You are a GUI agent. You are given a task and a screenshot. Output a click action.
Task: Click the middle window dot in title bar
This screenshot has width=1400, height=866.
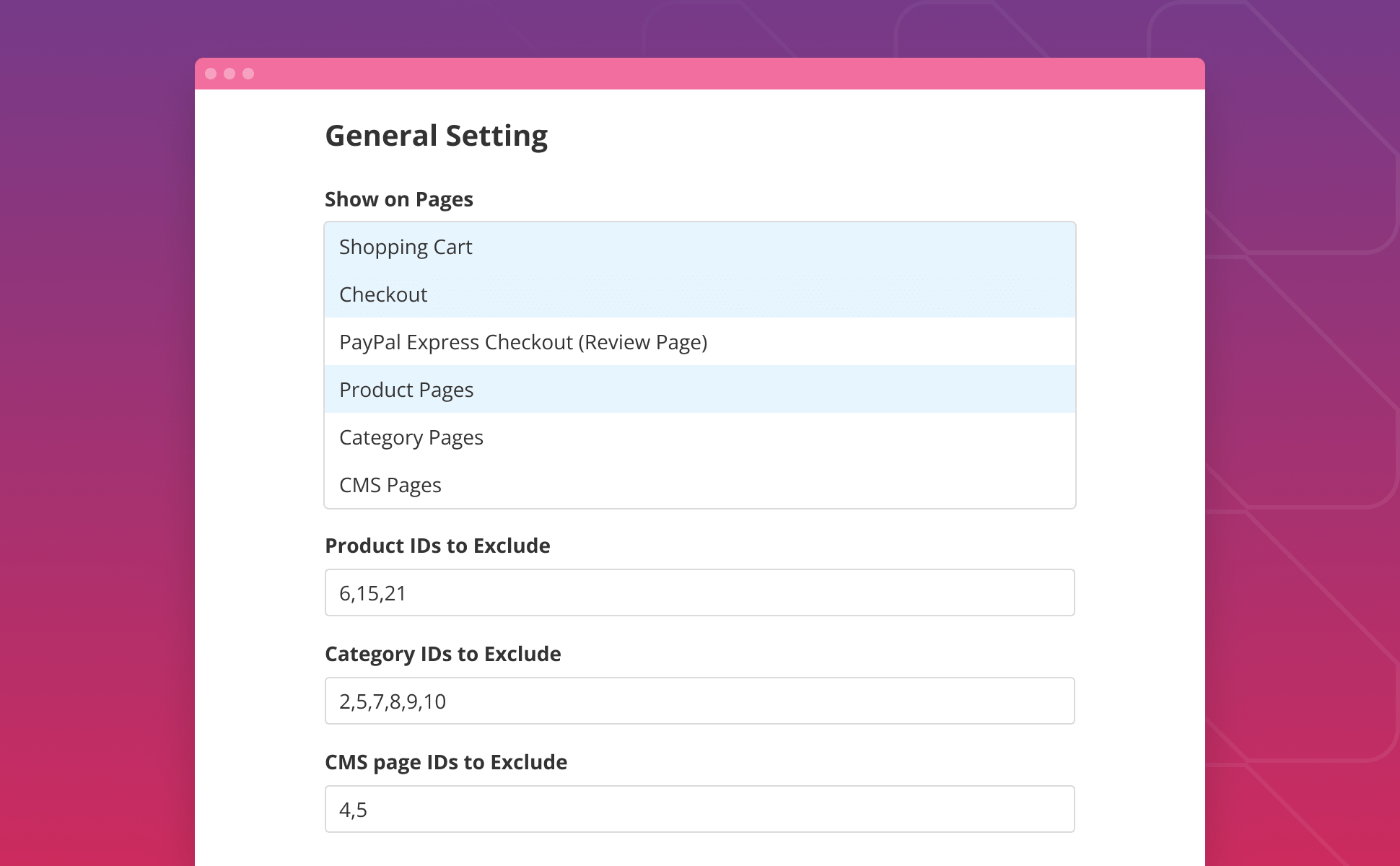(229, 74)
